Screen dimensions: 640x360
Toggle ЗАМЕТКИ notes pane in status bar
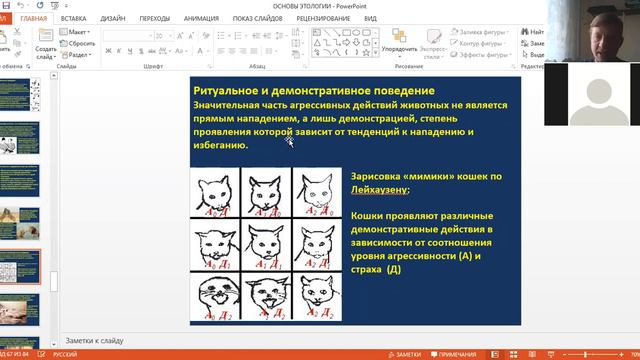[404, 354]
